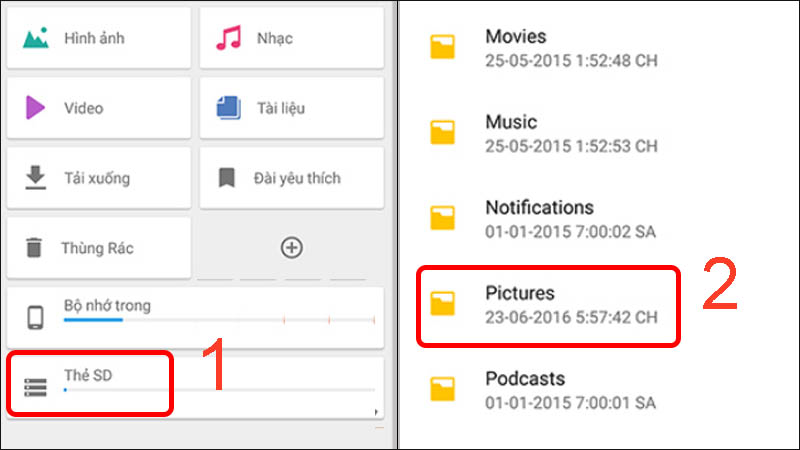Click the small arrow at bottom right of left panel

pos(376,411)
